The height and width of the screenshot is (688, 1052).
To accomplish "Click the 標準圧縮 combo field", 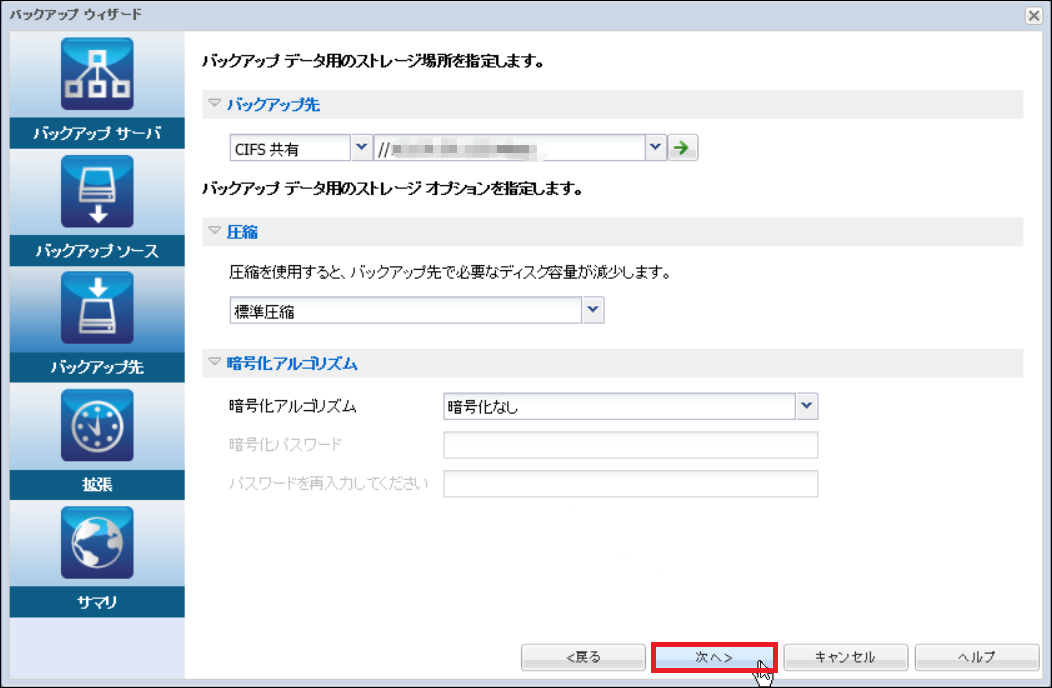I will click(406, 310).
